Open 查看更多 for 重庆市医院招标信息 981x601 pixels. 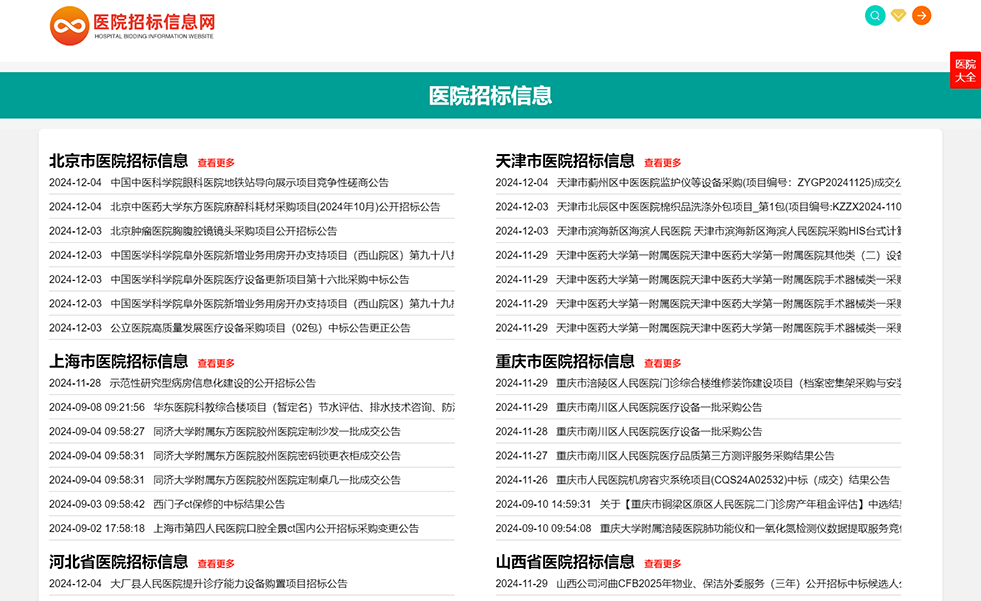662,364
